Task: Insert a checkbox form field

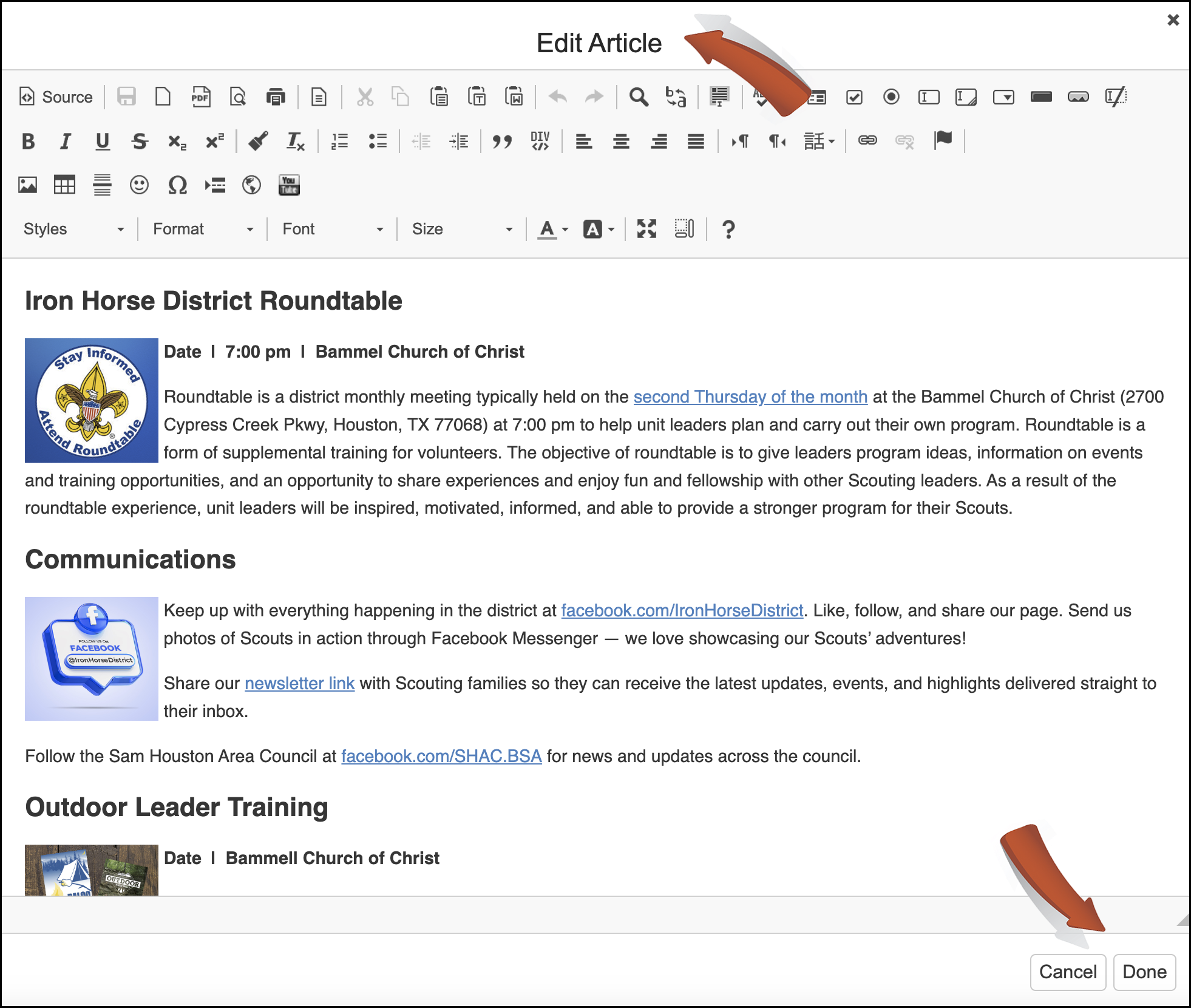Action: [x=854, y=97]
